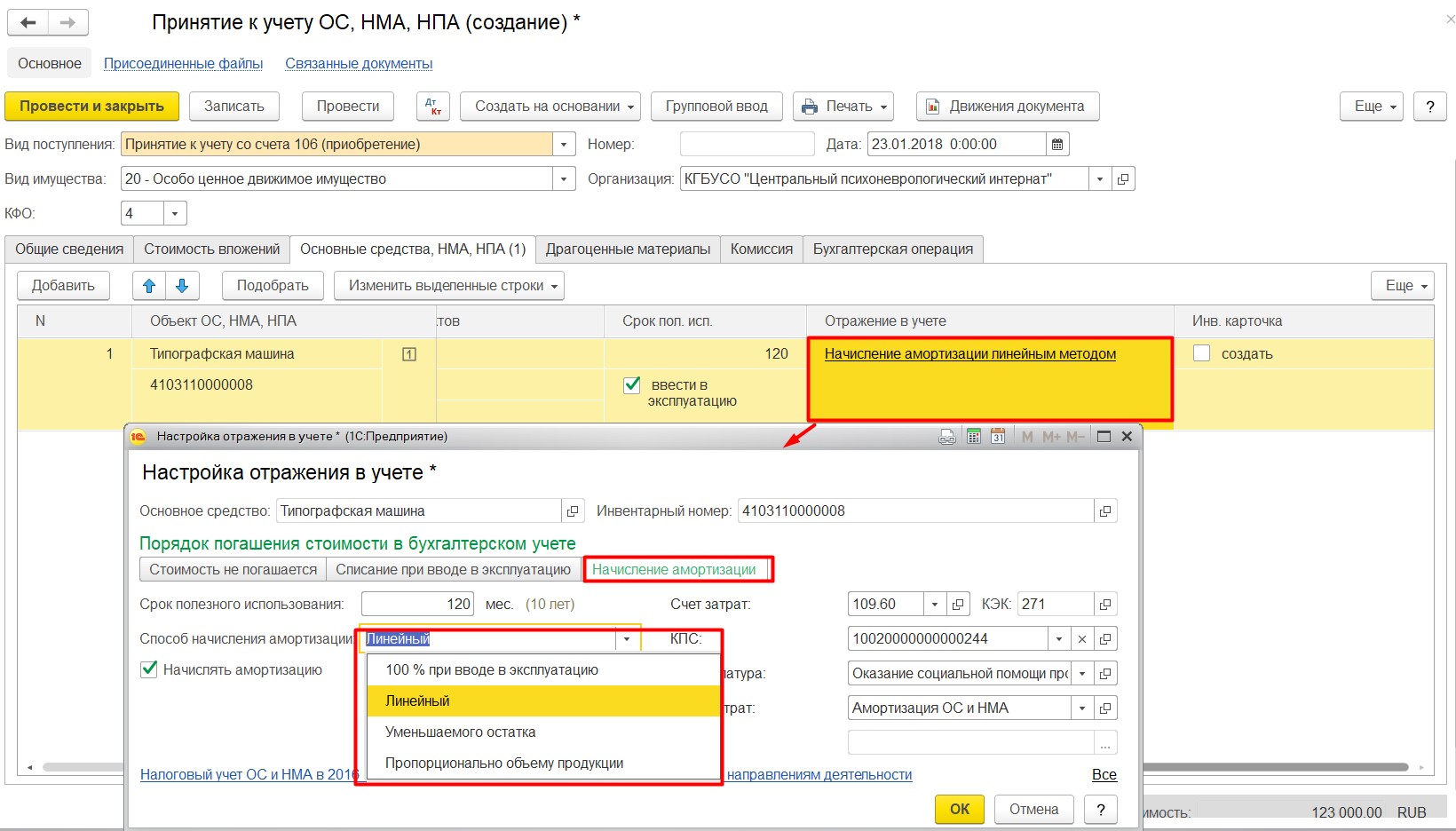Choose Уменьшаемого остатка in list

tap(543, 732)
